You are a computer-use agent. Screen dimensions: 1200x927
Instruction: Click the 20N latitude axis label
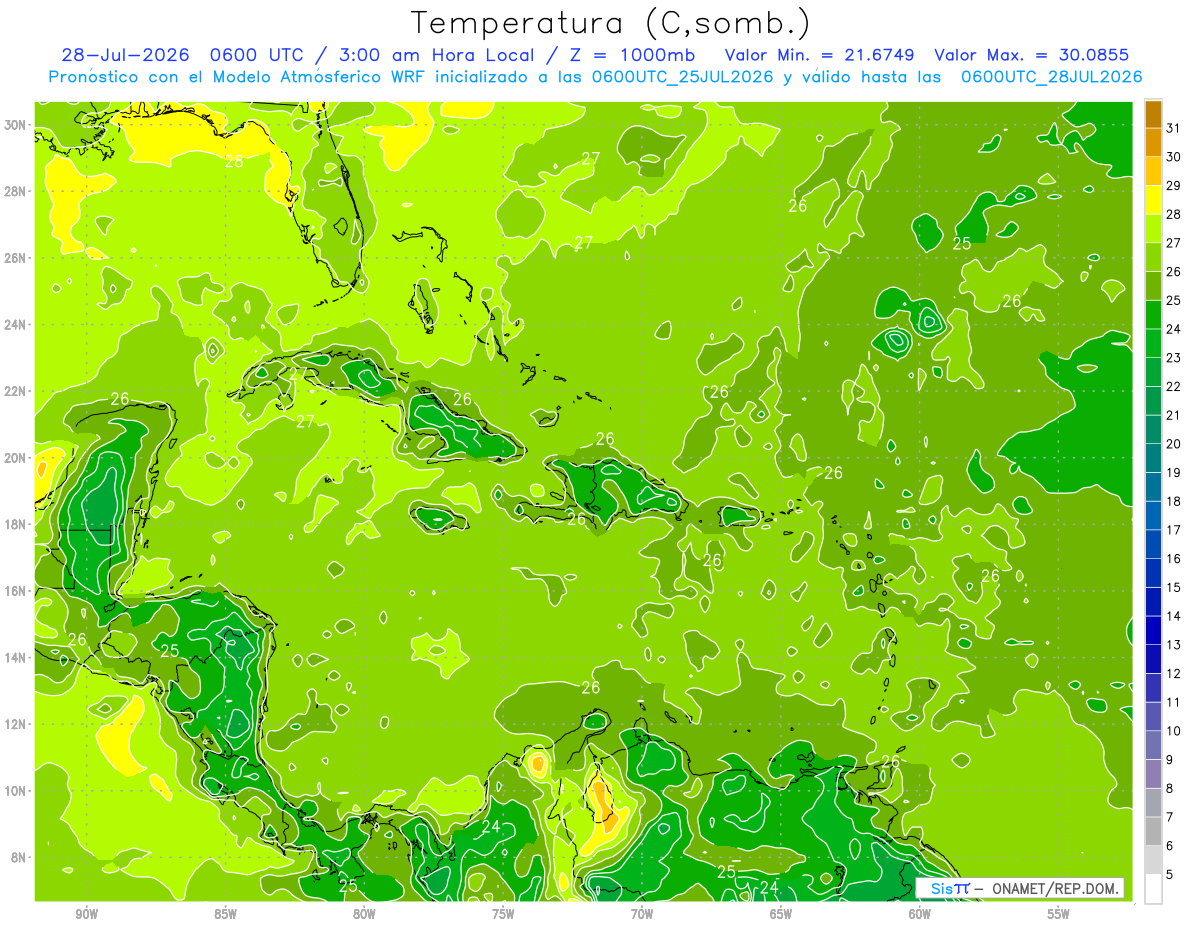coord(17,458)
